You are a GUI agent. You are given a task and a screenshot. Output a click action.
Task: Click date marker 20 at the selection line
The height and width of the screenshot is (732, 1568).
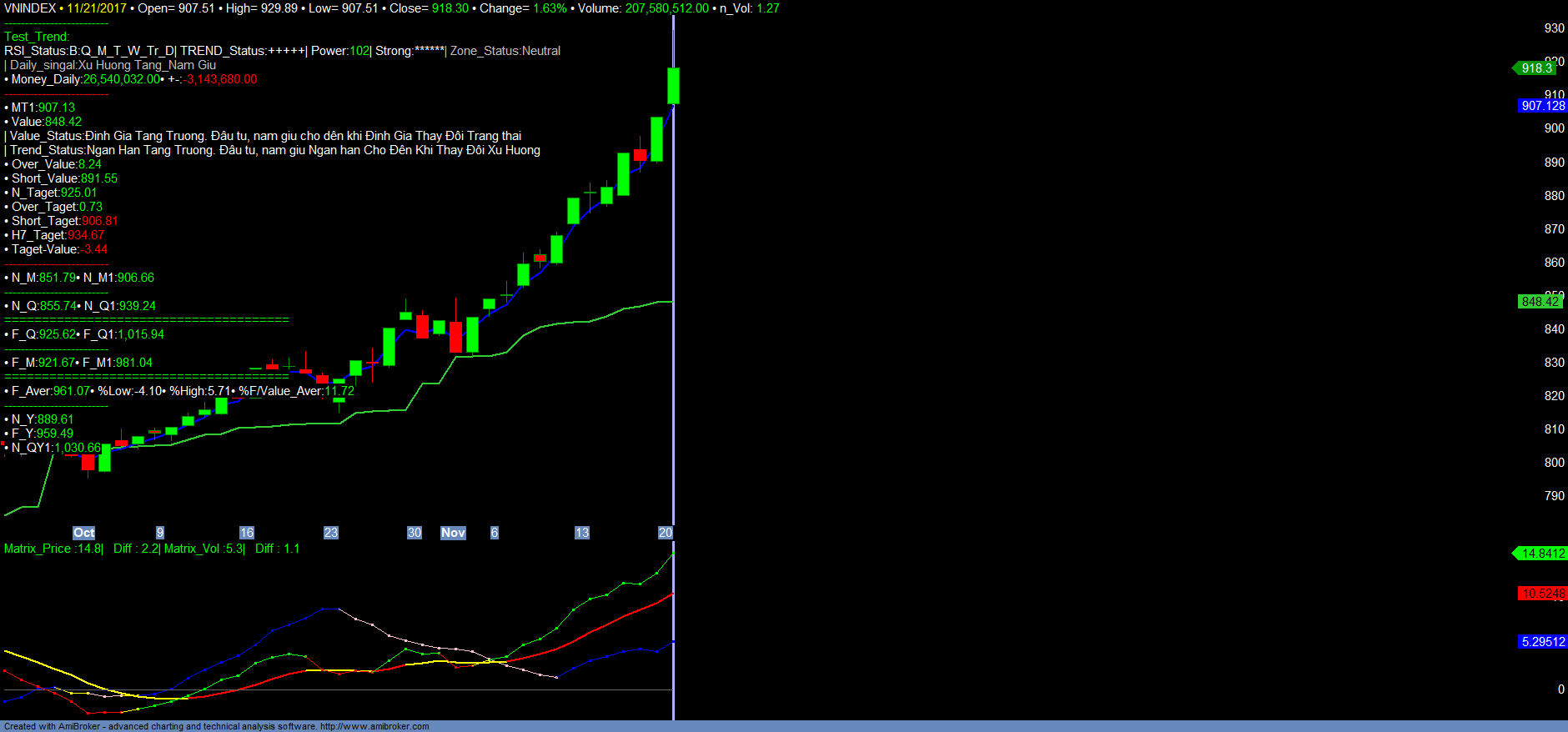click(x=665, y=533)
